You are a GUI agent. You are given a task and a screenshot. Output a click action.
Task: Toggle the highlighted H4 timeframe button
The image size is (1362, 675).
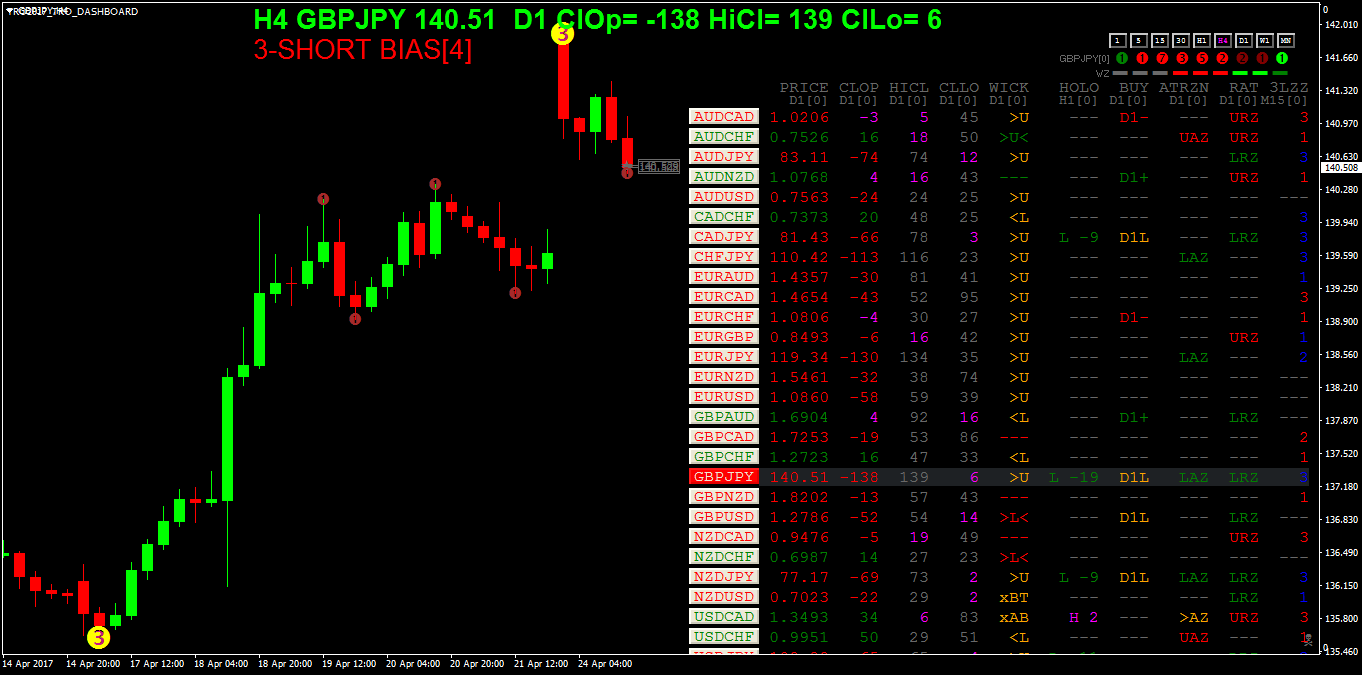click(x=1222, y=40)
